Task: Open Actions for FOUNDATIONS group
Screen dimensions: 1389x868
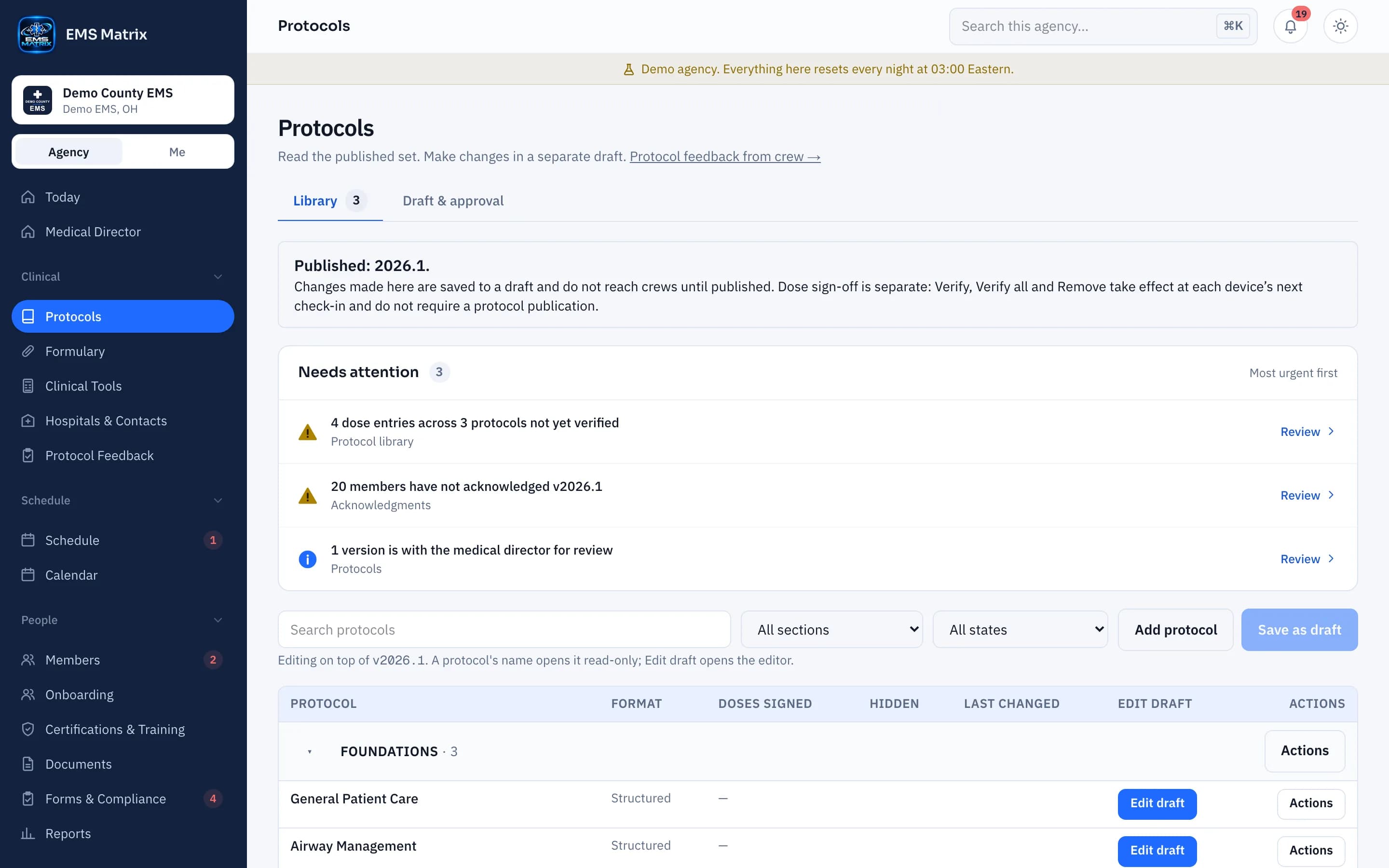Action: pyautogui.click(x=1304, y=751)
